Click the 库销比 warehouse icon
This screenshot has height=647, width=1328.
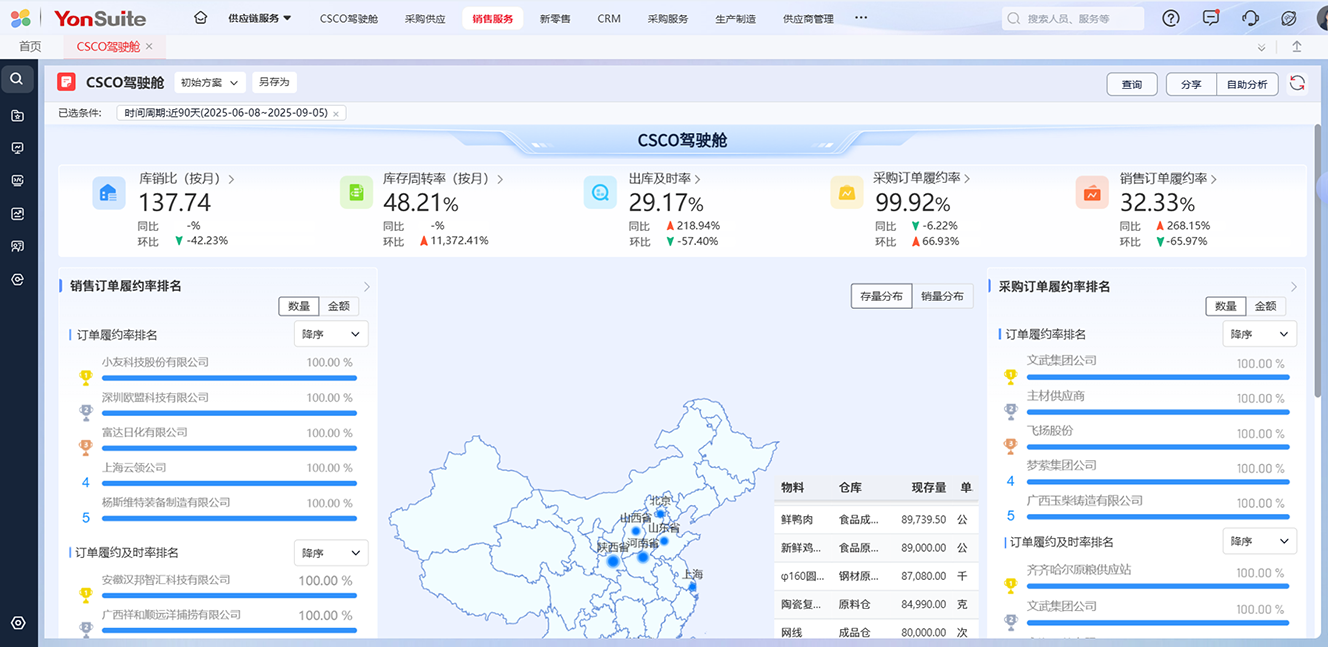[108, 193]
